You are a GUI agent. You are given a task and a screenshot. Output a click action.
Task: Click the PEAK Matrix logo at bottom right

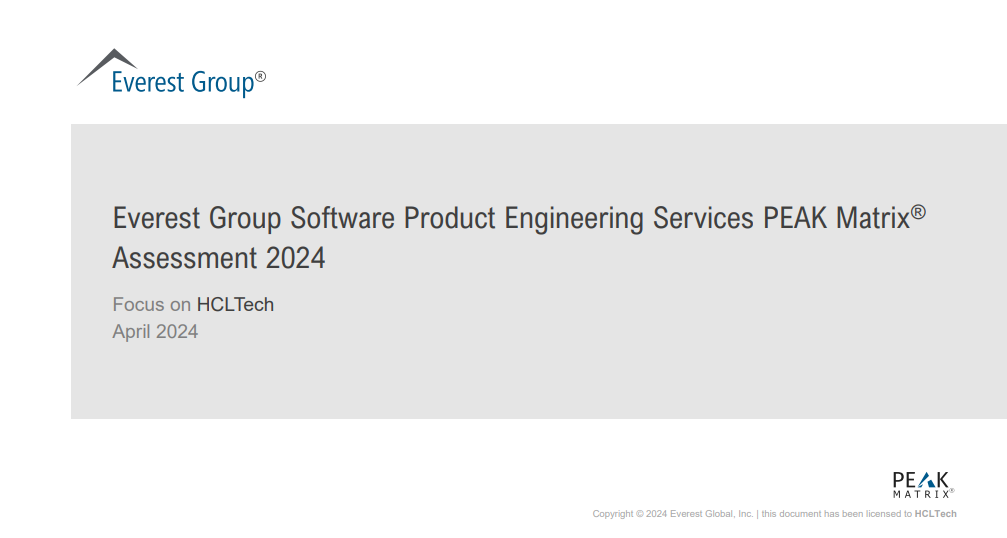tap(922, 485)
